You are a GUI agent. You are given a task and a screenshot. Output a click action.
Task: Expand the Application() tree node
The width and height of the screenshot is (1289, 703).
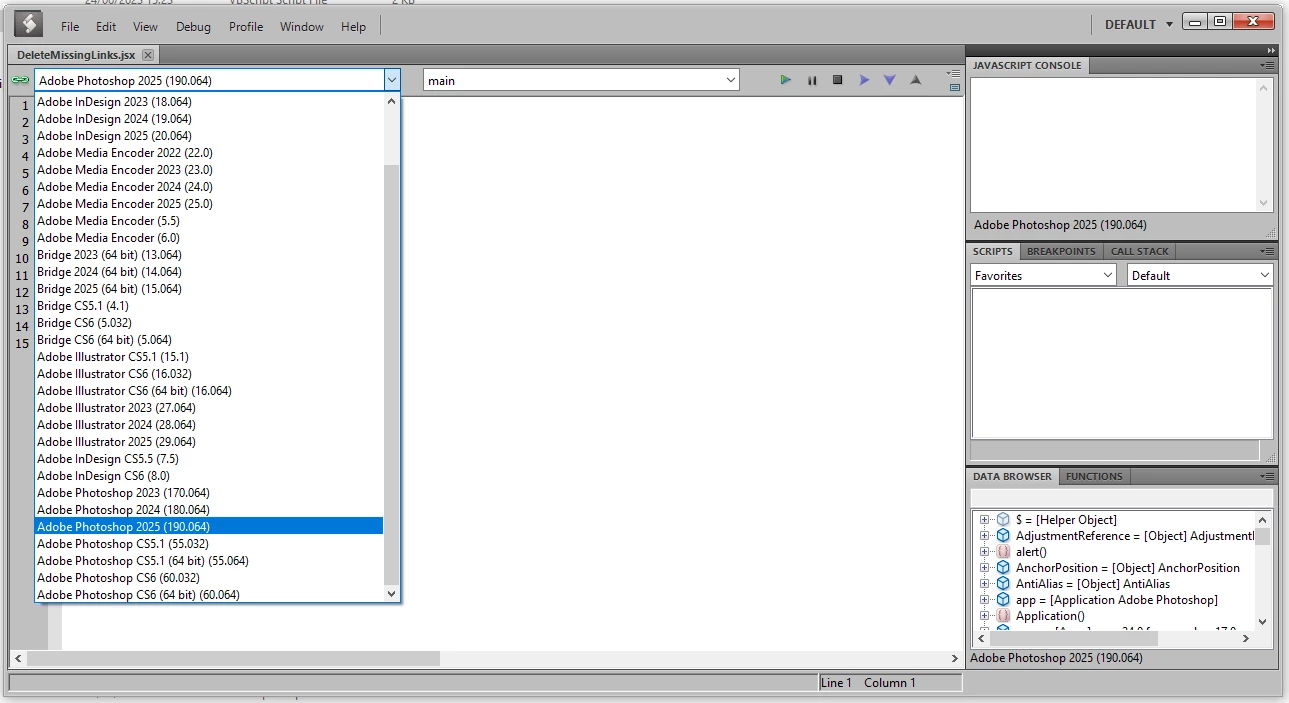click(984, 616)
